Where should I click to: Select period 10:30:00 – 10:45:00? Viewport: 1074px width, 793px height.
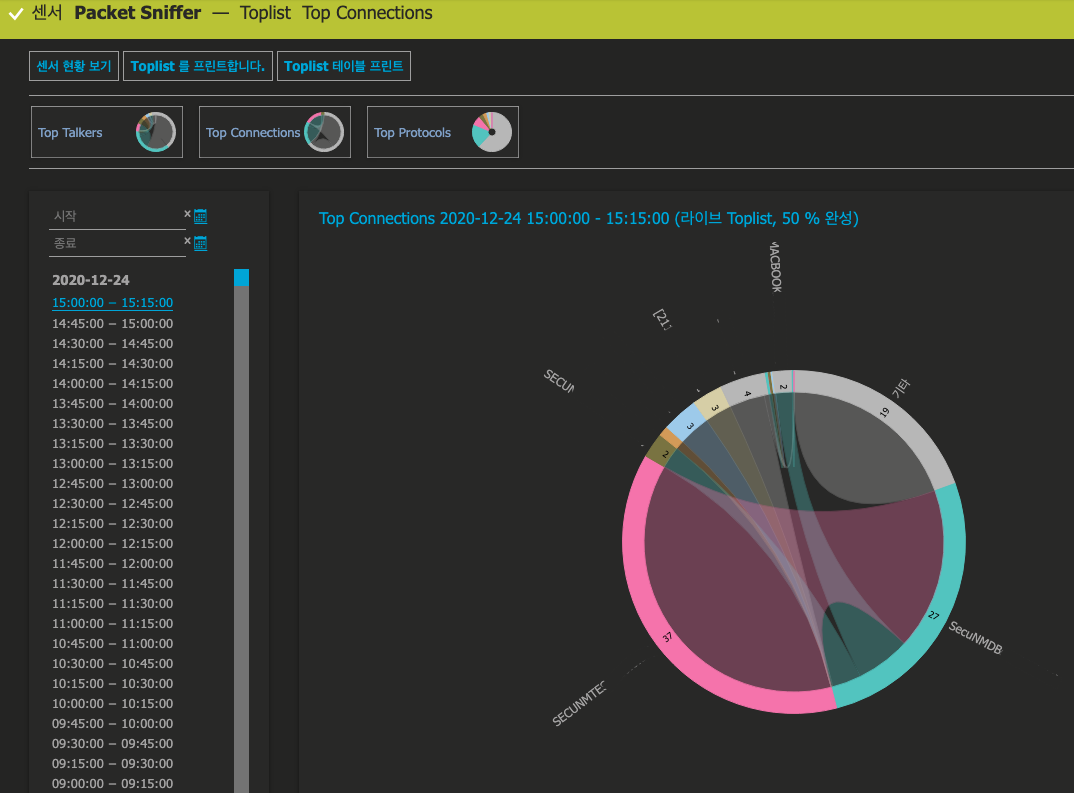pyautogui.click(x=112, y=663)
